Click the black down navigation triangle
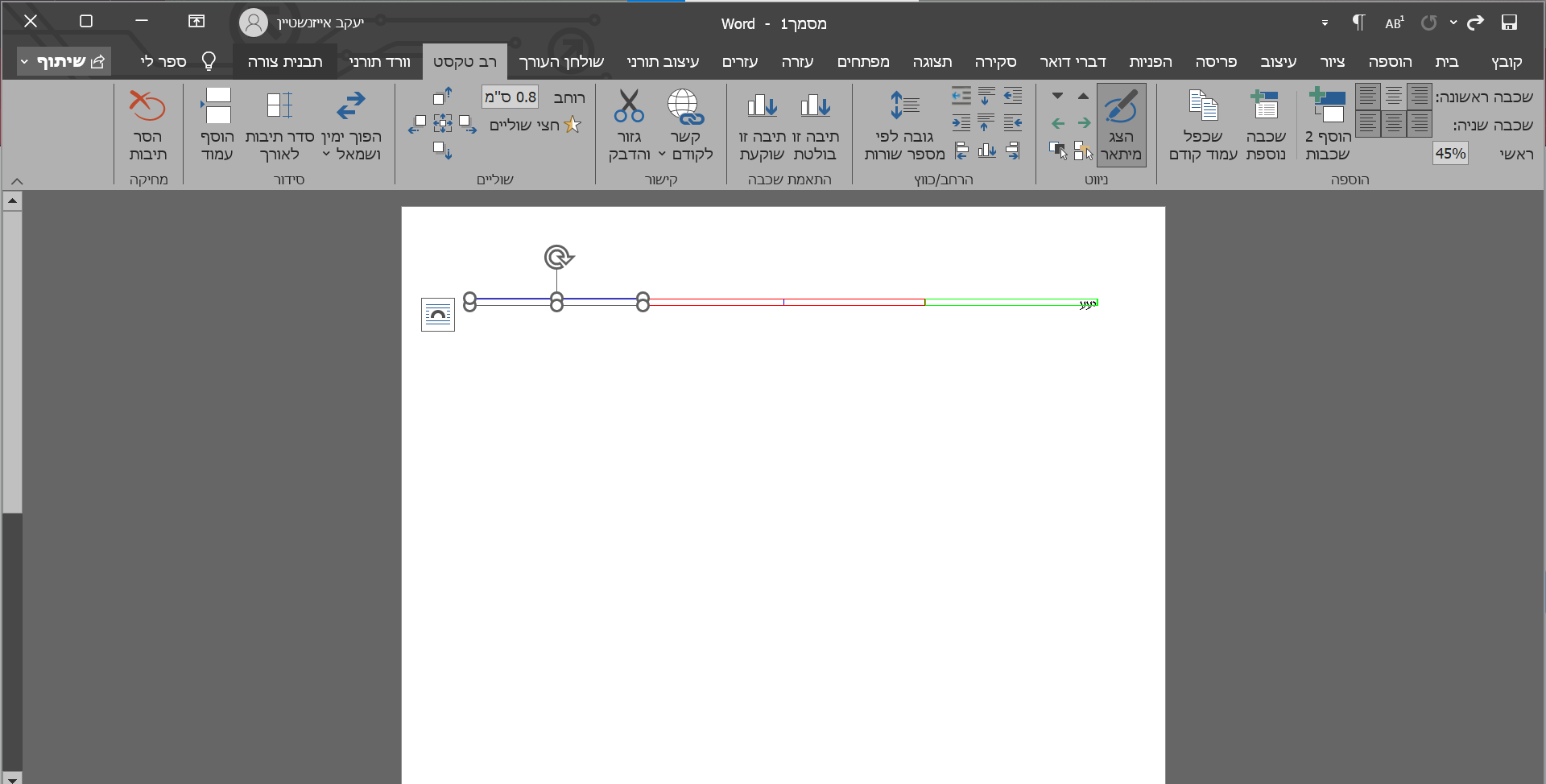This screenshot has width=1546, height=784. (x=1057, y=96)
